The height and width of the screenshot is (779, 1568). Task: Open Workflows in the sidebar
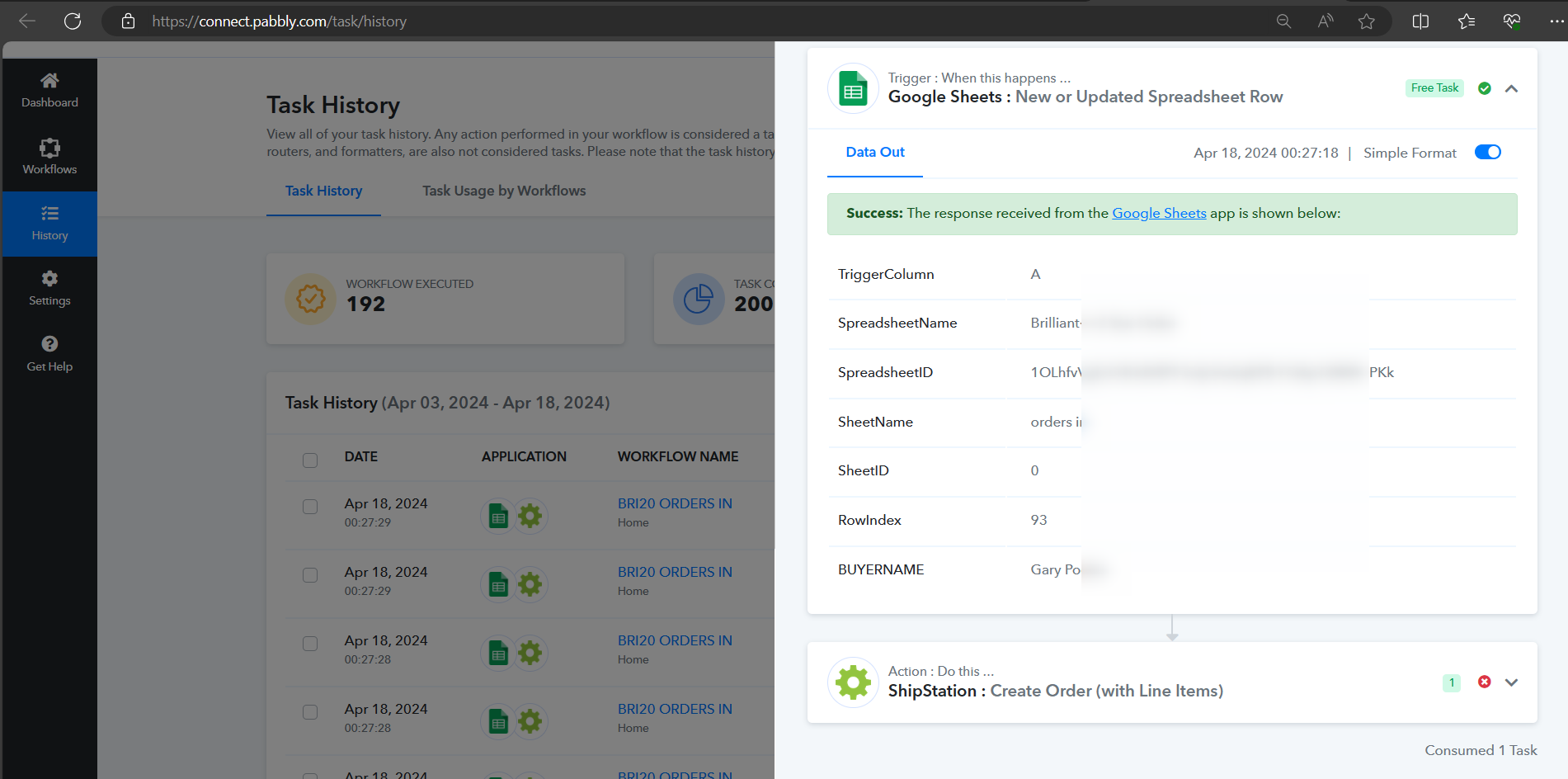pyautogui.click(x=49, y=157)
